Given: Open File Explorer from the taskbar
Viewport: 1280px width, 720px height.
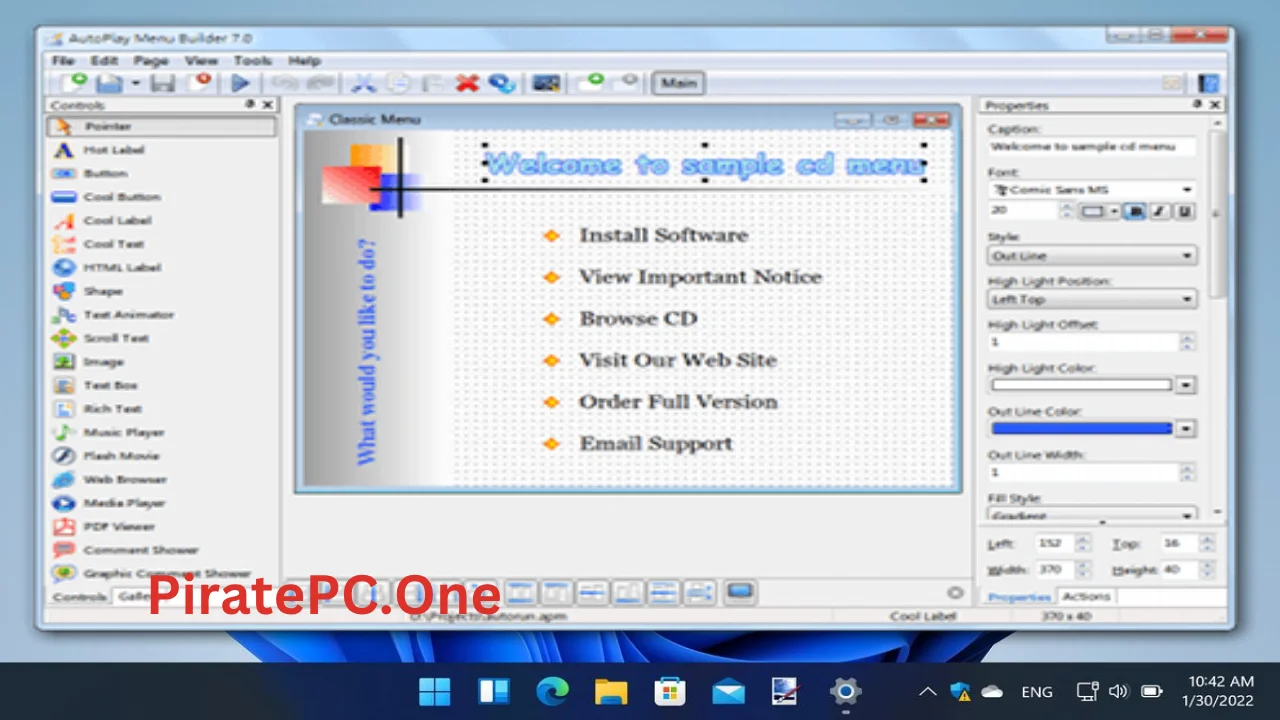Looking at the screenshot, I should point(611,691).
